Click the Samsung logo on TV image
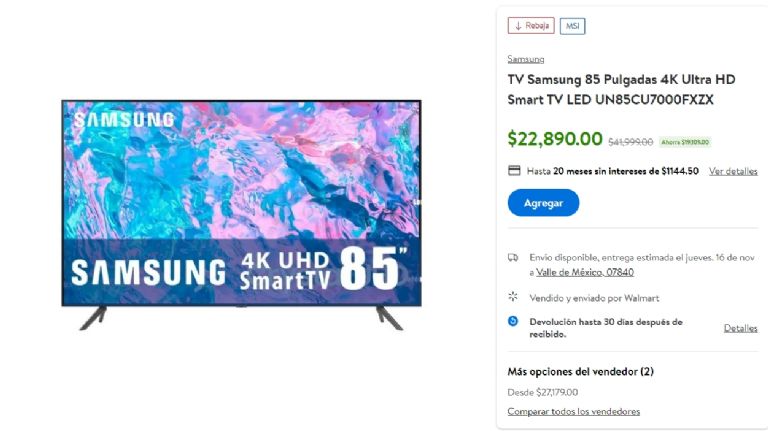The width and height of the screenshot is (768, 431). tap(124, 120)
